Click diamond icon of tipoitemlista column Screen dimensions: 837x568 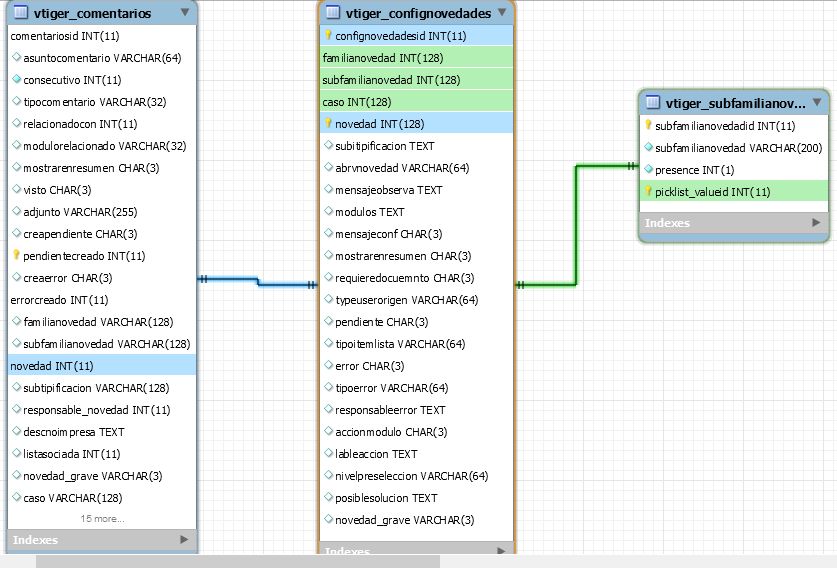tap(329, 343)
